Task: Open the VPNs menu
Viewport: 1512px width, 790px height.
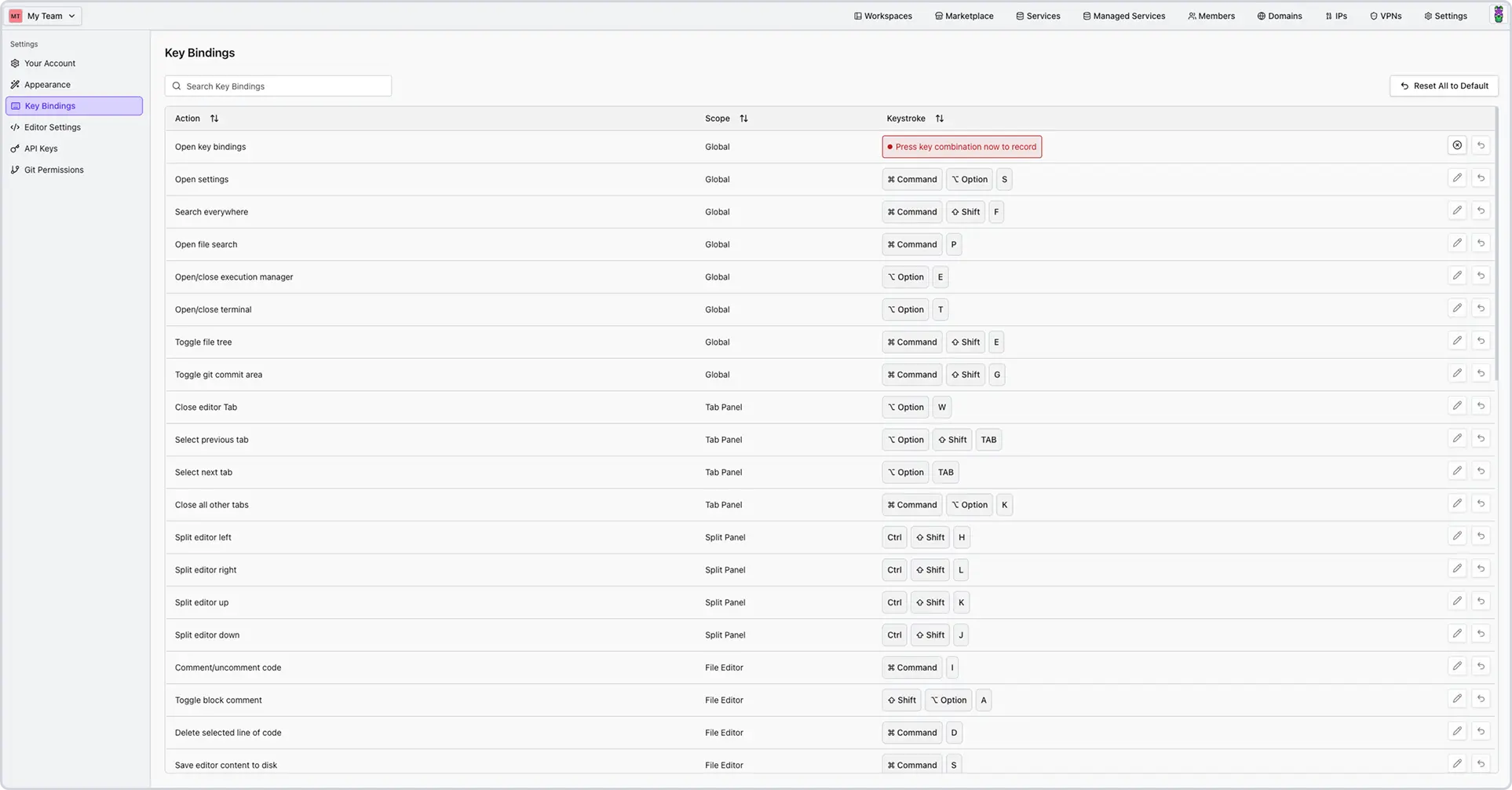Action: point(1386,15)
